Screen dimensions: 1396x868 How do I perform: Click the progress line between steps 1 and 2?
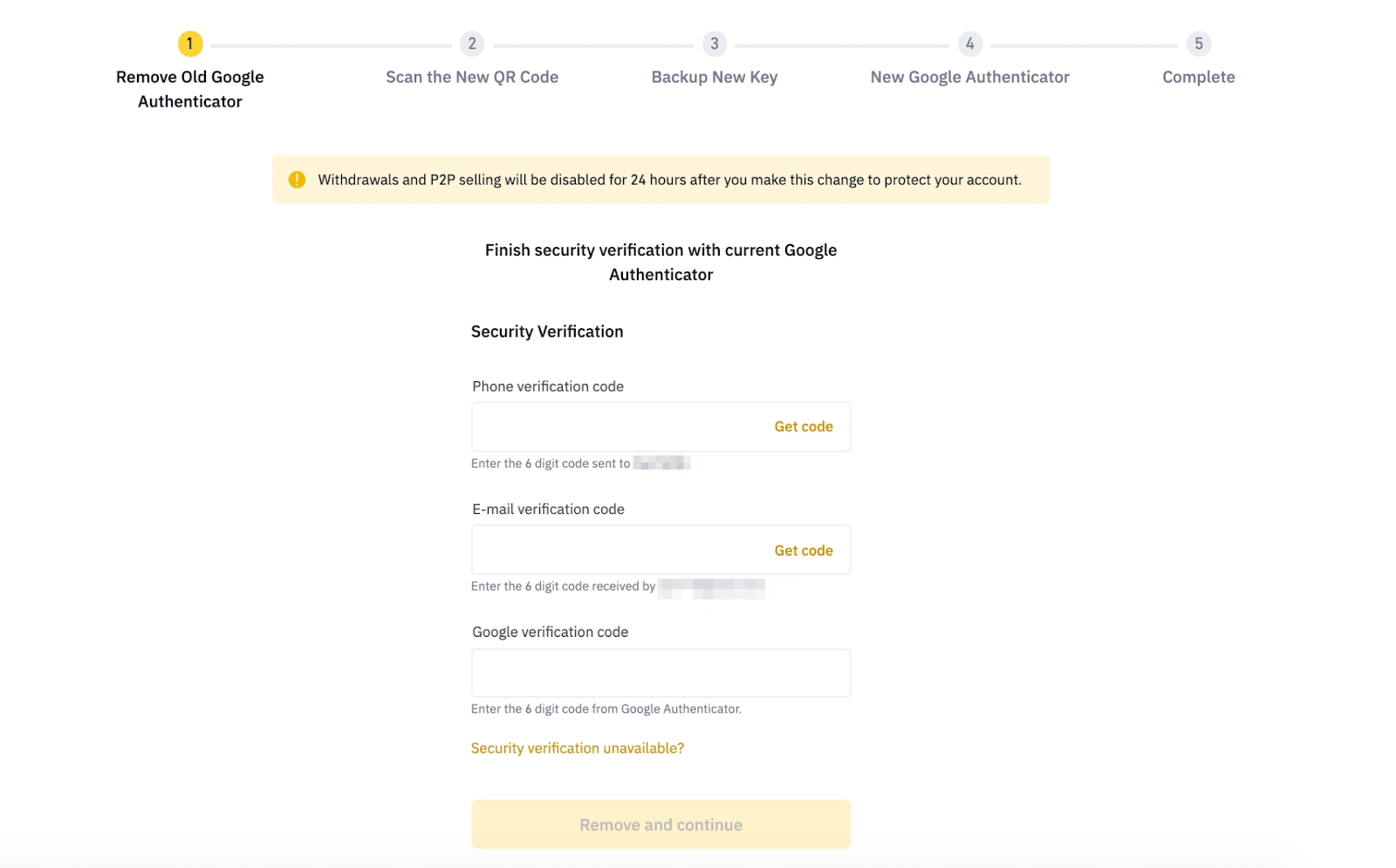[332, 44]
